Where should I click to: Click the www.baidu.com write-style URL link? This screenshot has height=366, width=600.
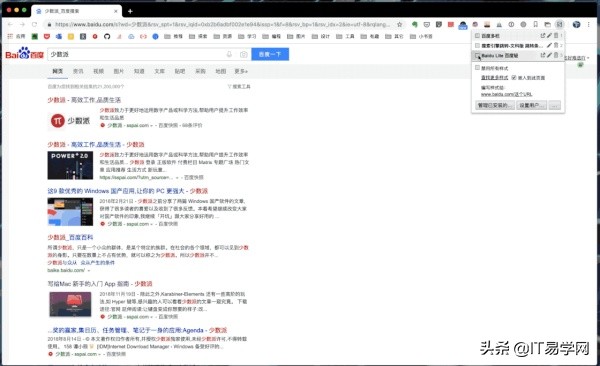pyautogui.click(x=507, y=94)
